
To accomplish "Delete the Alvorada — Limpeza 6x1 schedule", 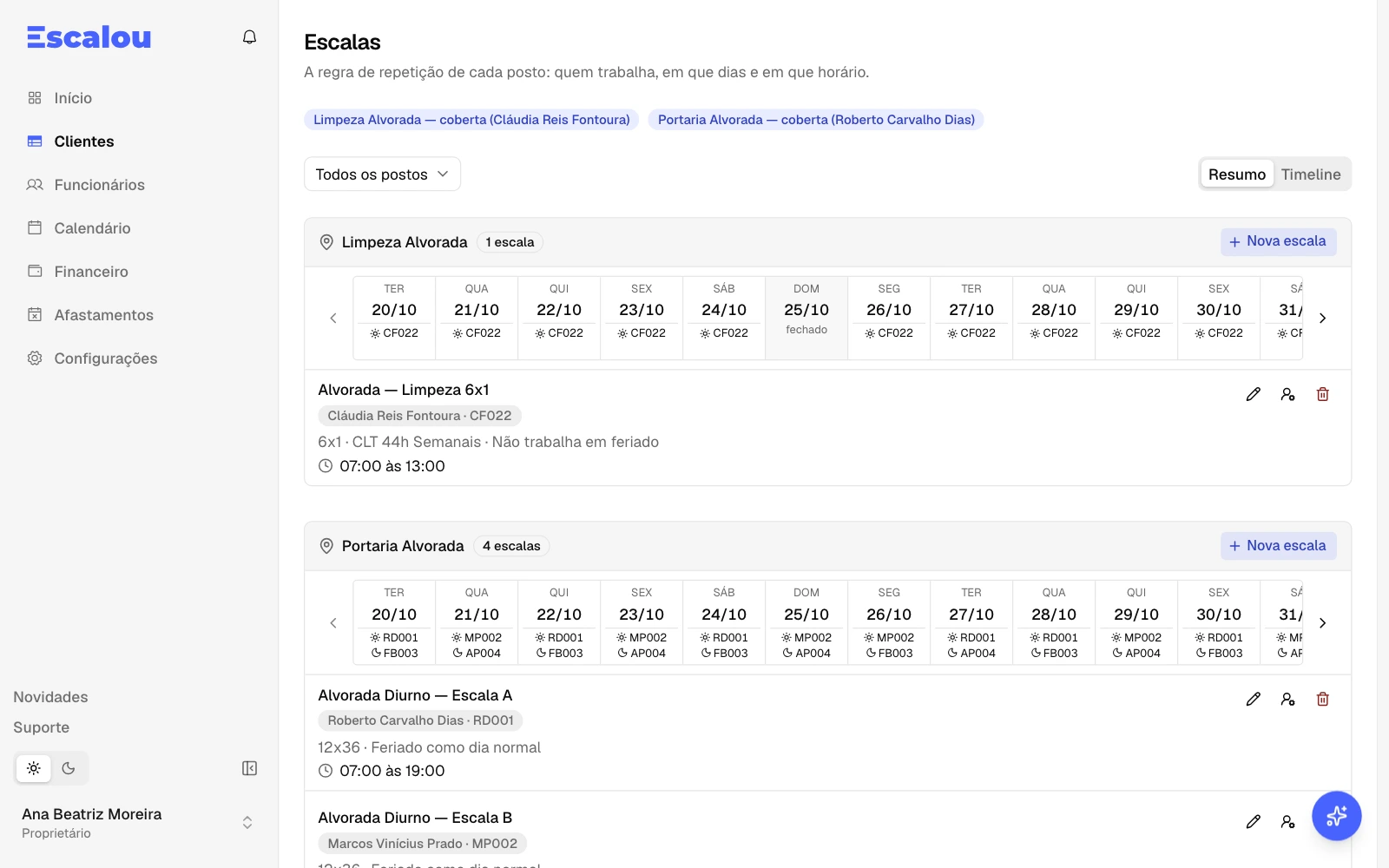I will tap(1322, 394).
